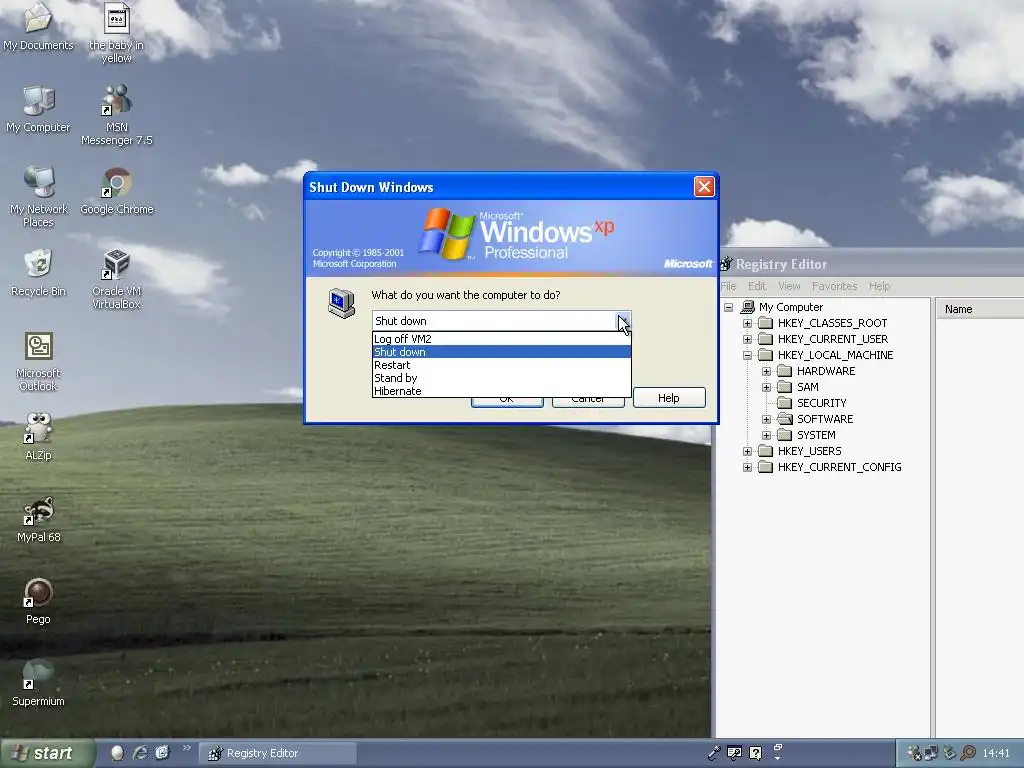
Task: Collapse HKEY_LOCAL_MACHINE registry key
Action: [748, 355]
